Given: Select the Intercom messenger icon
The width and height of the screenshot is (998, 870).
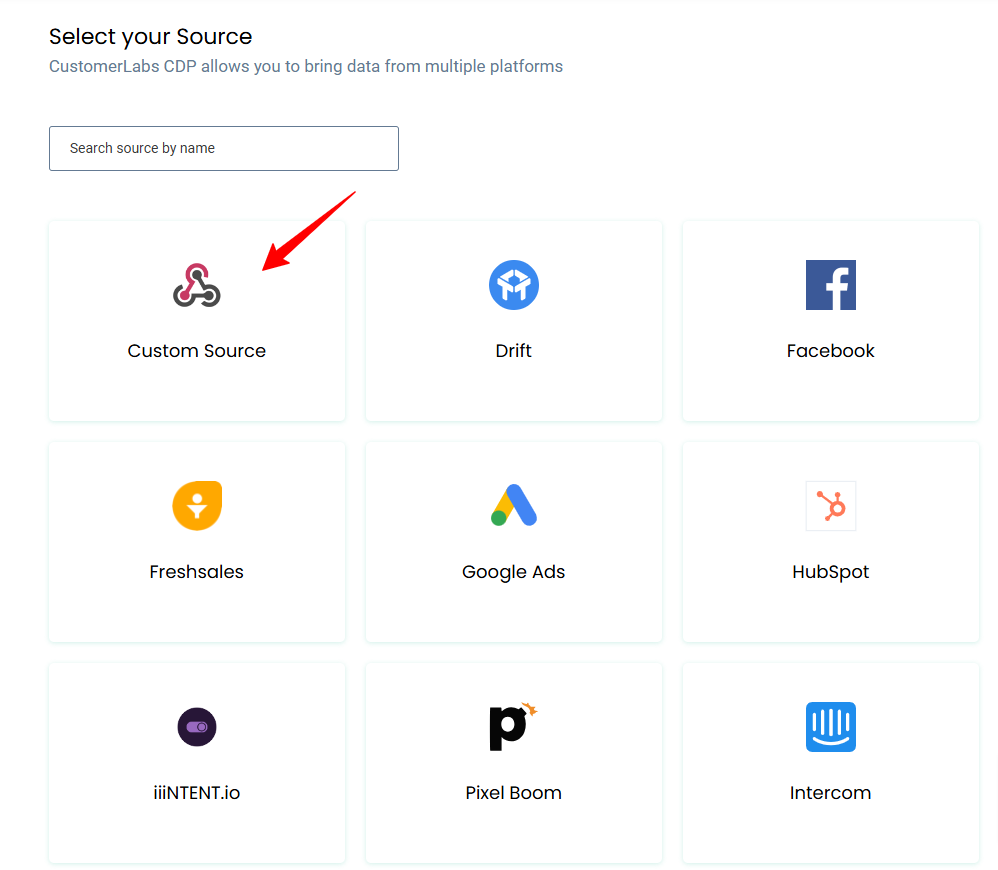Looking at the screenshot, I should coord(830,727).
